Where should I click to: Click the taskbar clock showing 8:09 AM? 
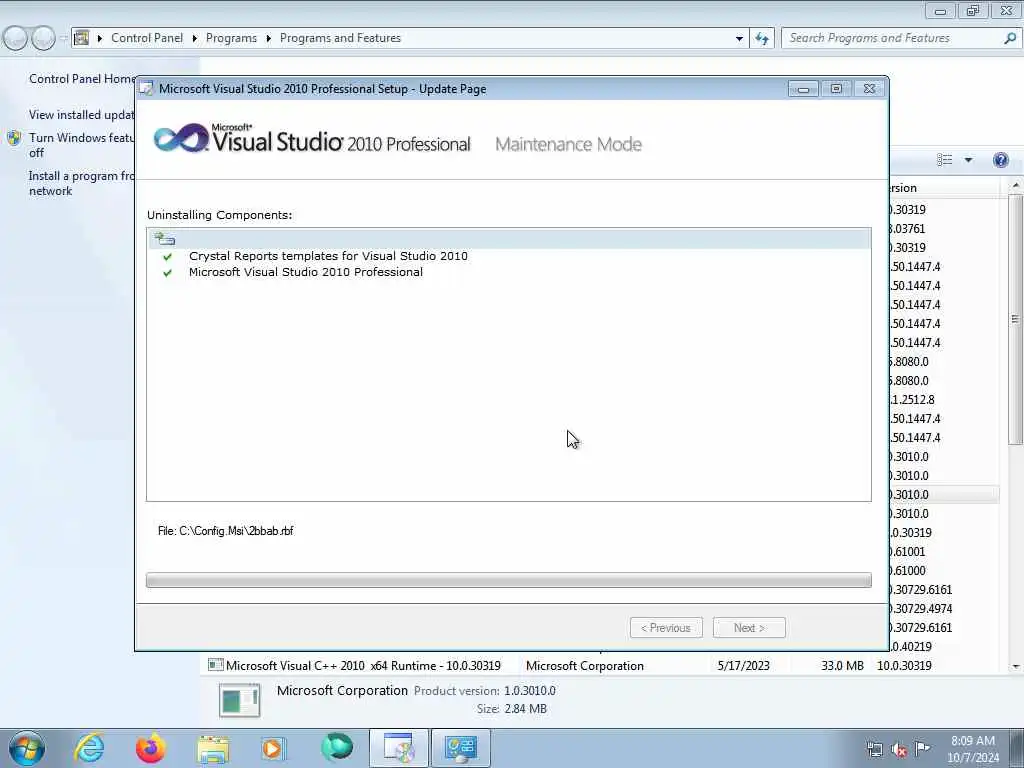point(972,748)
